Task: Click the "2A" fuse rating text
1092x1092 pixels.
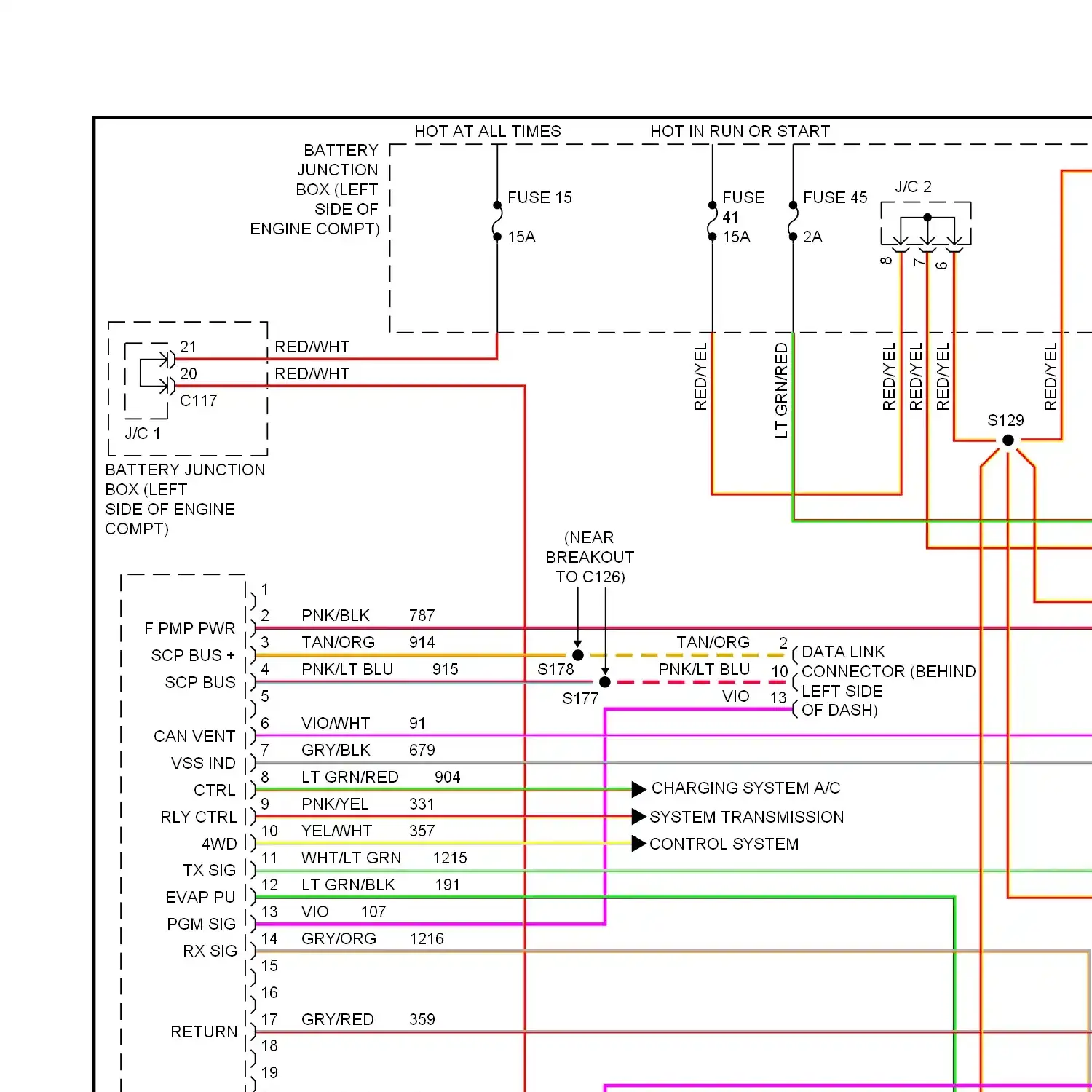Action: [x=812, y=237]
